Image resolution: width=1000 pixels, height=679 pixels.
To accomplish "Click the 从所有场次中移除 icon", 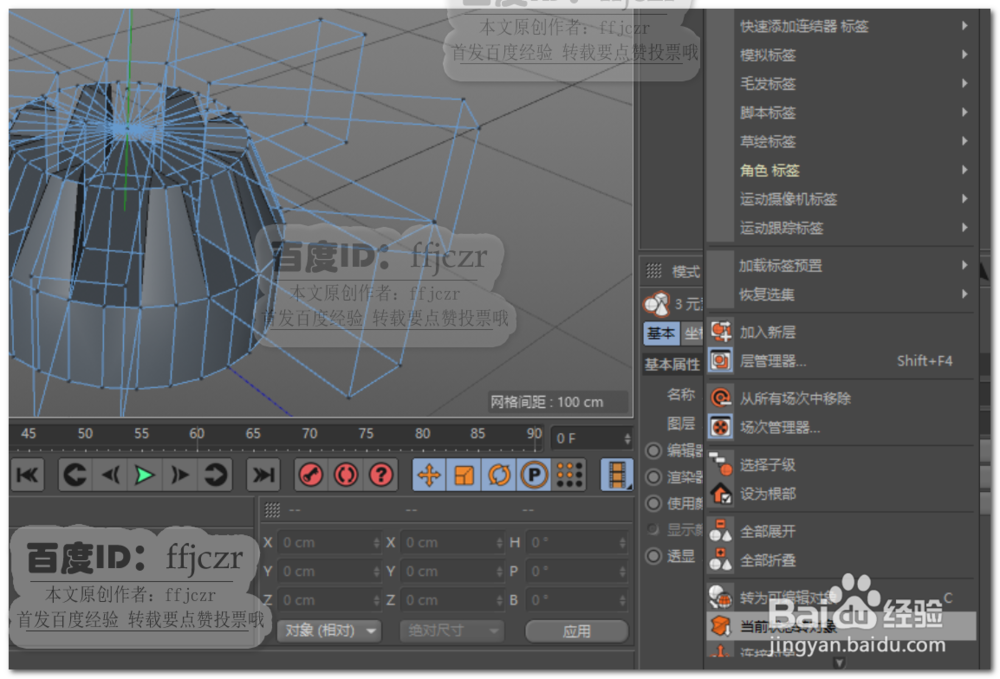I will point(721,398).
